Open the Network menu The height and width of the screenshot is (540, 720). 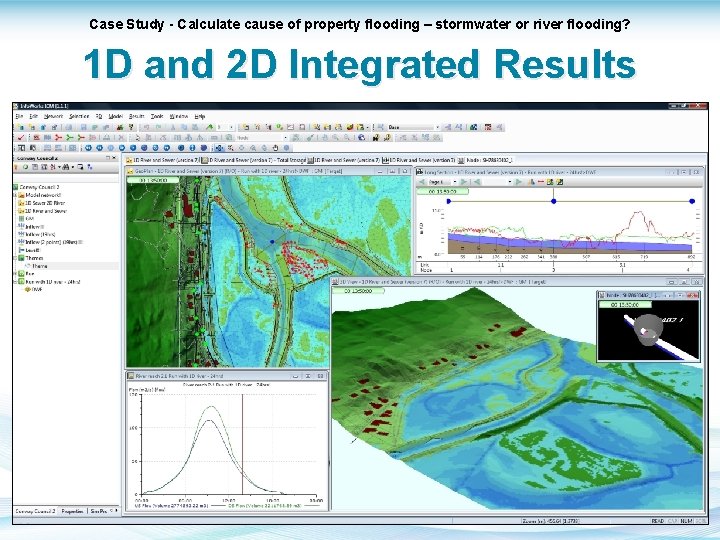[x=53, y=116]
